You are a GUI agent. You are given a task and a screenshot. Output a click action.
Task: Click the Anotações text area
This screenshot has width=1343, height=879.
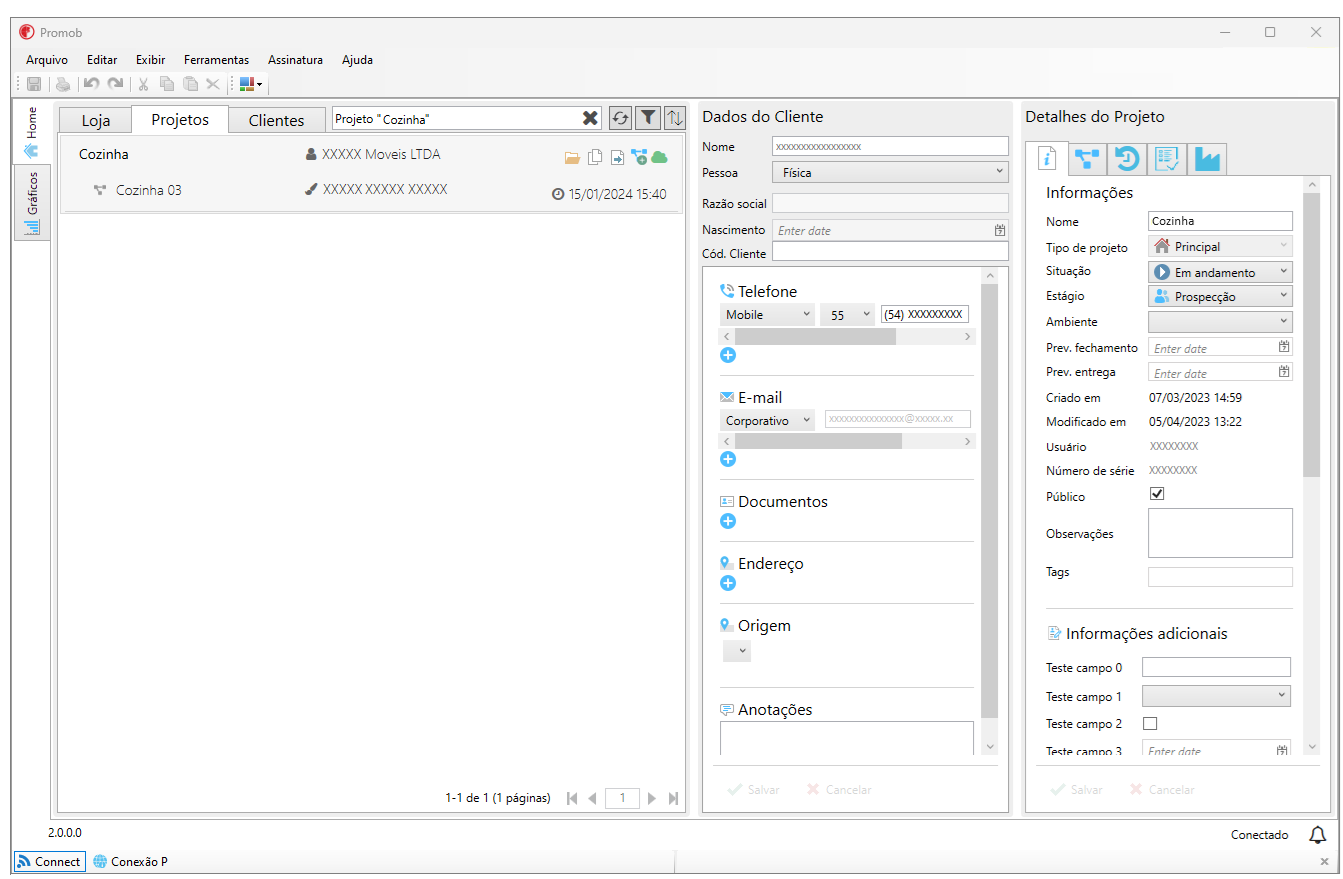pos(846,738)
